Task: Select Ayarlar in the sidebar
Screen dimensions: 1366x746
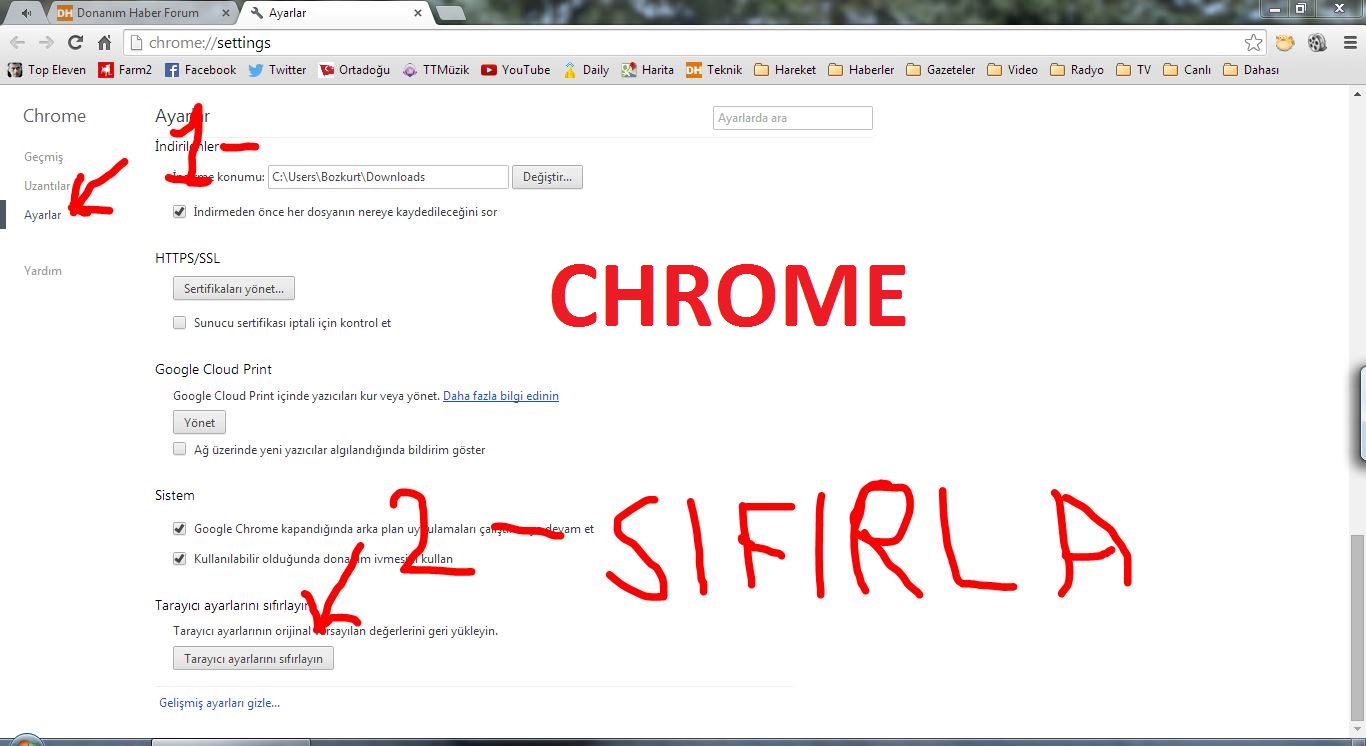Action: (x=42, y=215)
